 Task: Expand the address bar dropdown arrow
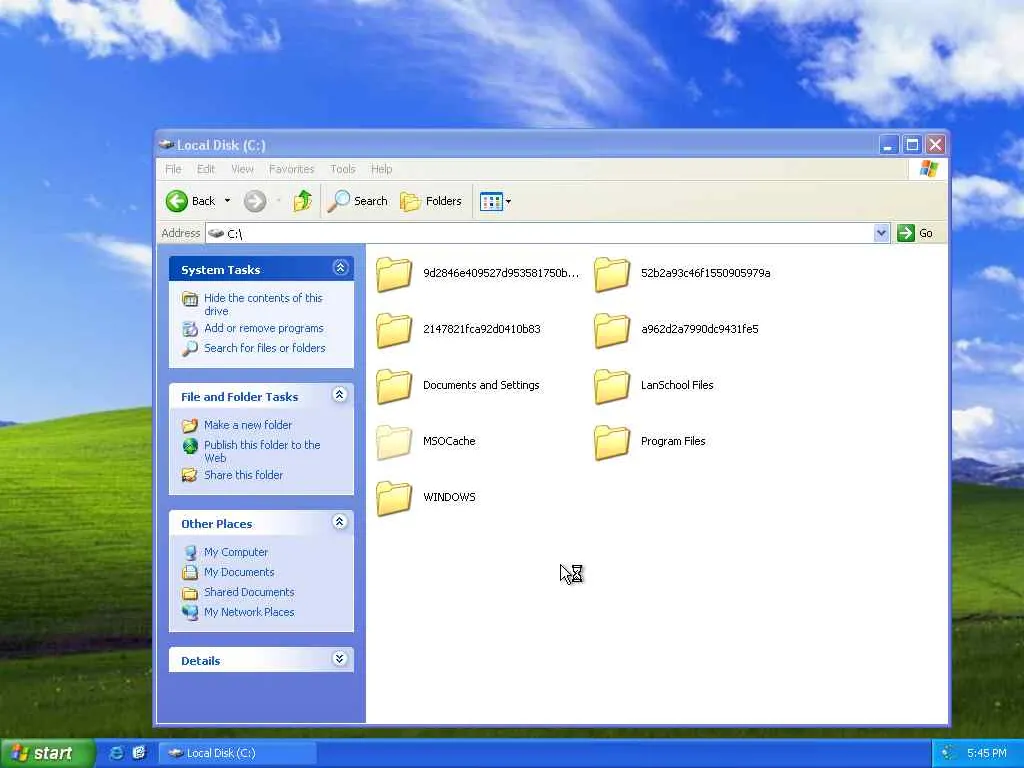881,233
